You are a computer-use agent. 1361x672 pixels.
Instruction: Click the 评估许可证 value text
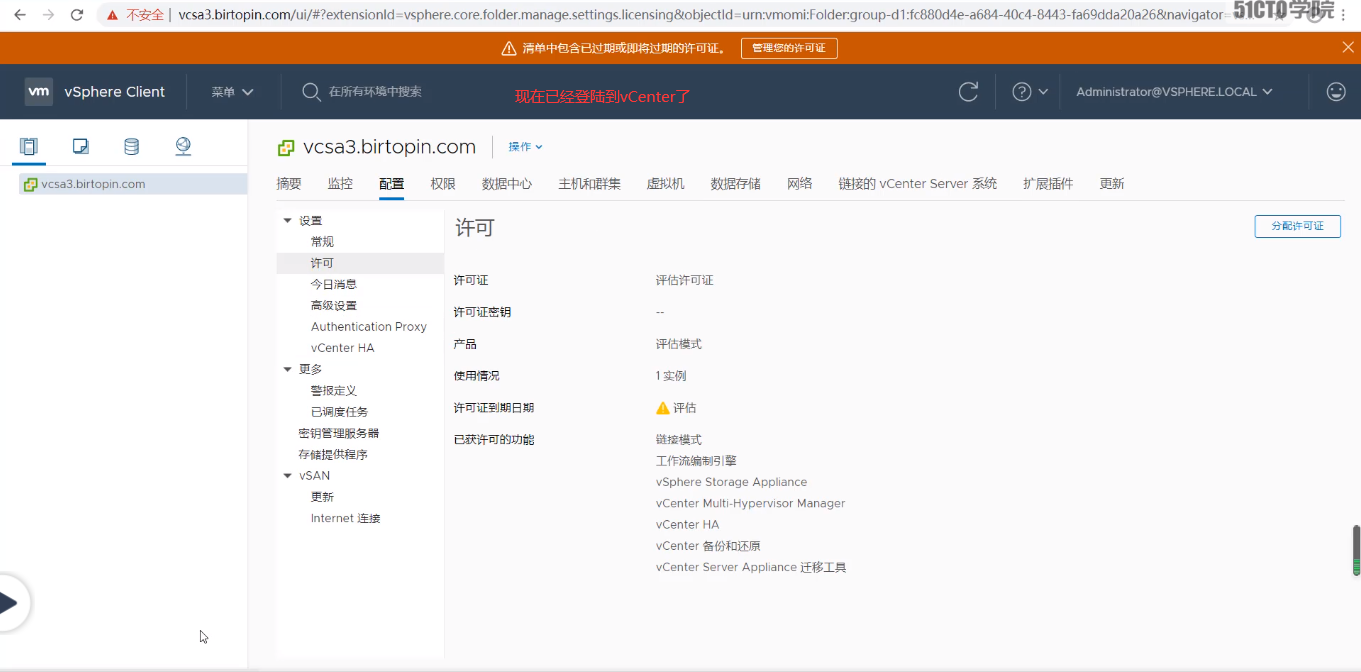point(685,281)
